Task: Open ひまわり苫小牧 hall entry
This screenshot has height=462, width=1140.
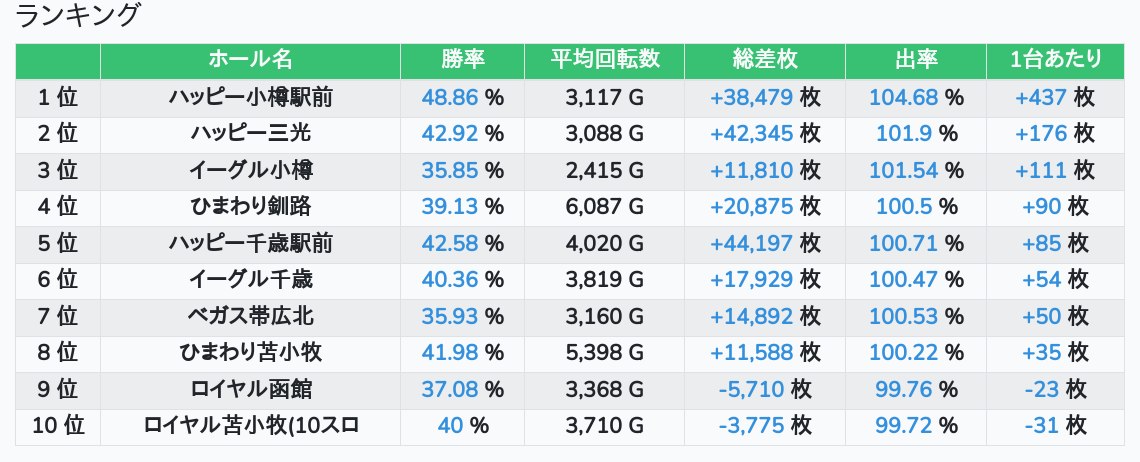Action: [250, 352]
